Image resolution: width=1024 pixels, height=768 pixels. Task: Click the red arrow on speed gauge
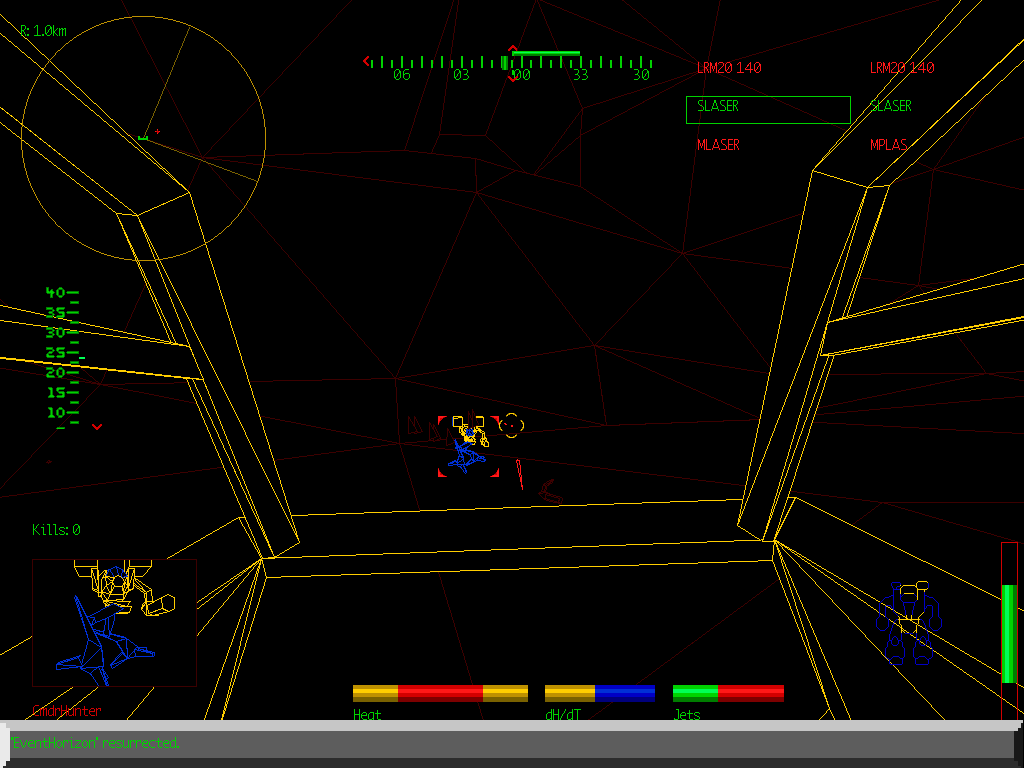pos(97,427)
